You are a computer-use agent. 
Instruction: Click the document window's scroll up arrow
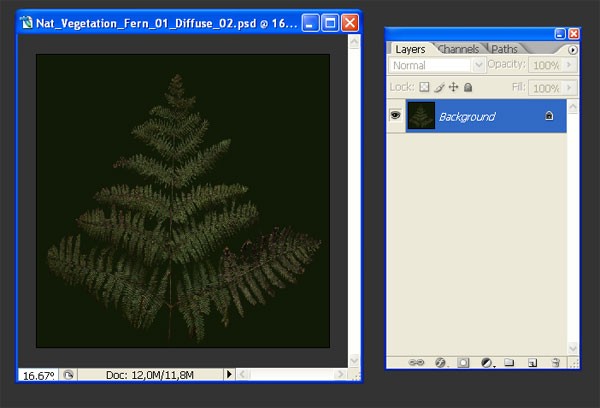tap(354, 41)
